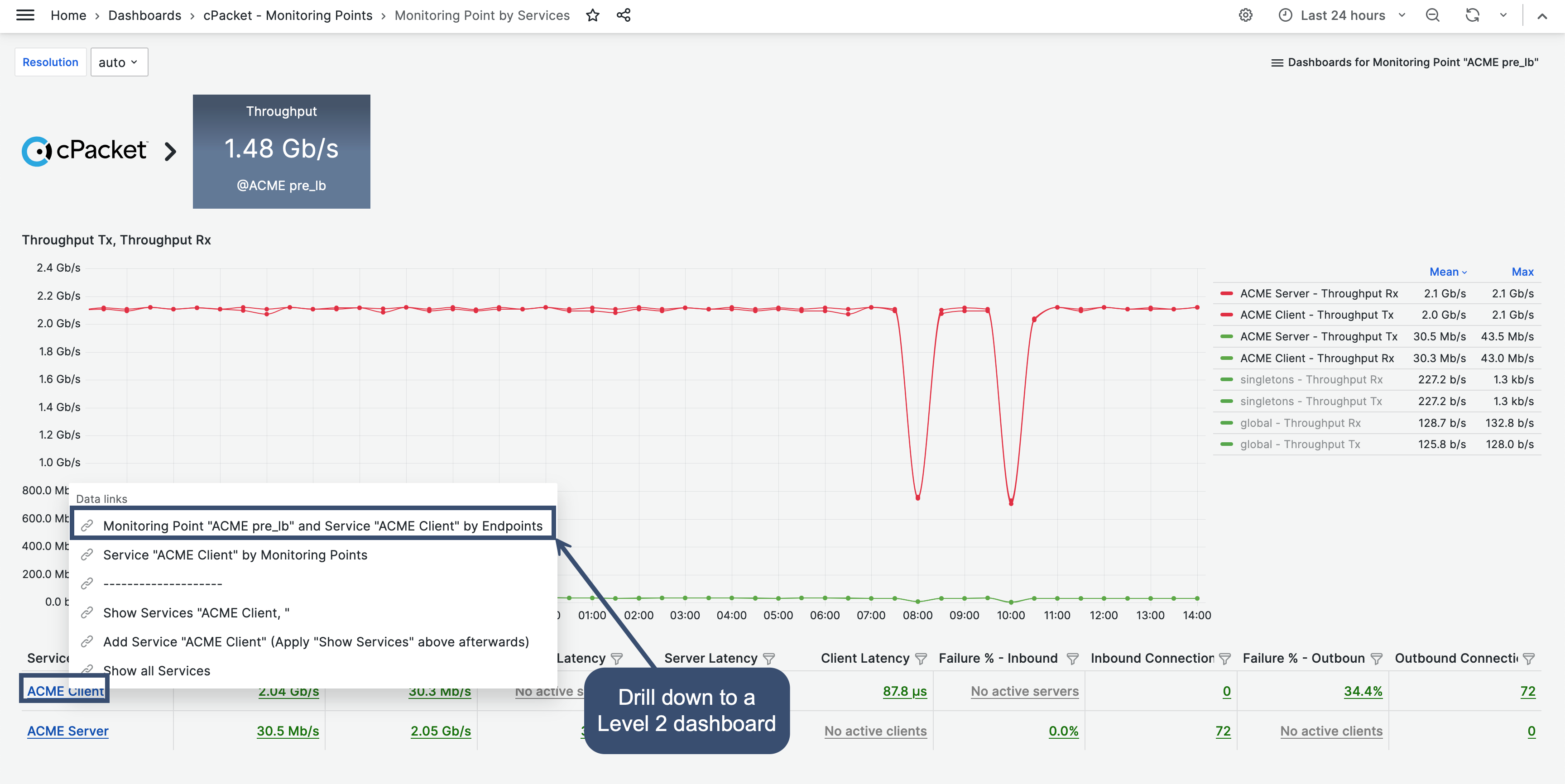Filter the Client Latency column

point(921,658)
